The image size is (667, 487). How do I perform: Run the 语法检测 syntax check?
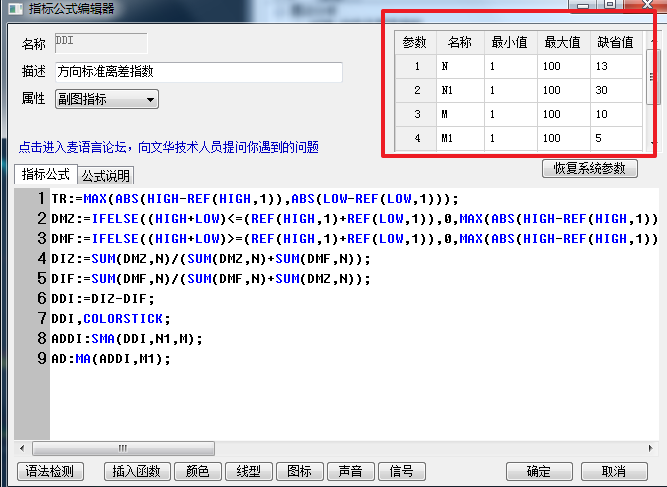pos(50,471)
